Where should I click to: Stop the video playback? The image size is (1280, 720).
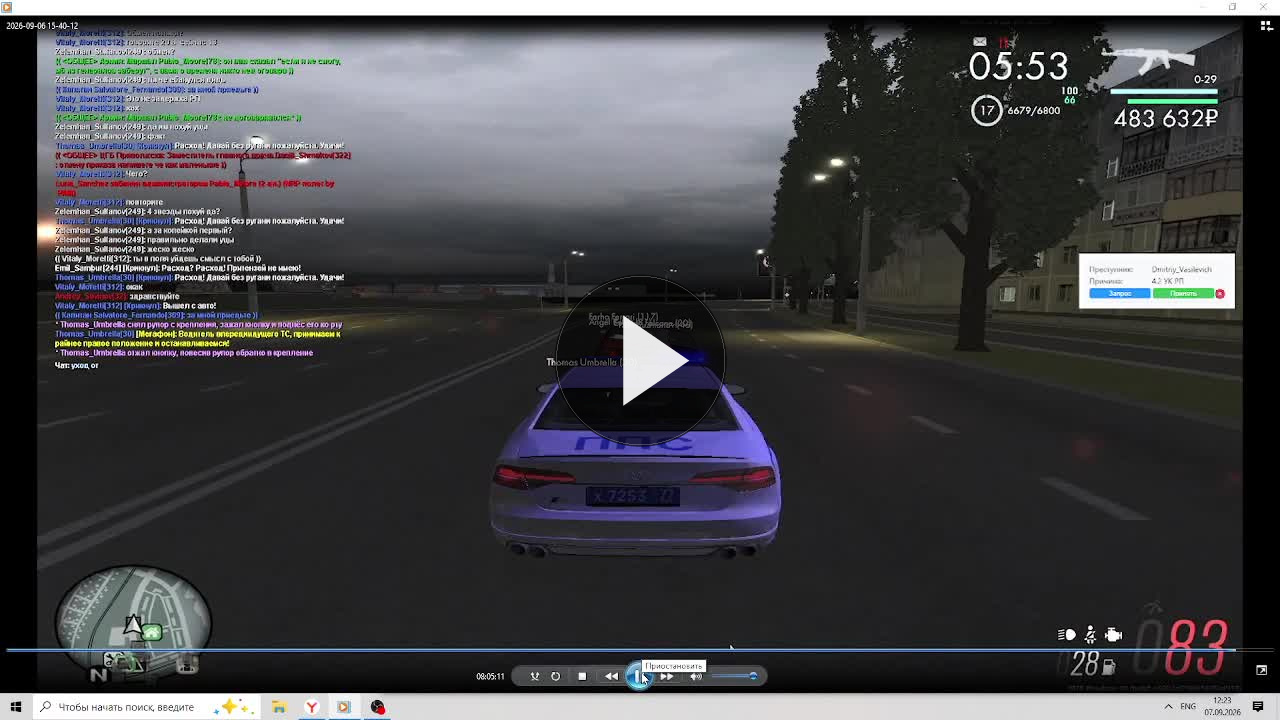tap(582, 676)
